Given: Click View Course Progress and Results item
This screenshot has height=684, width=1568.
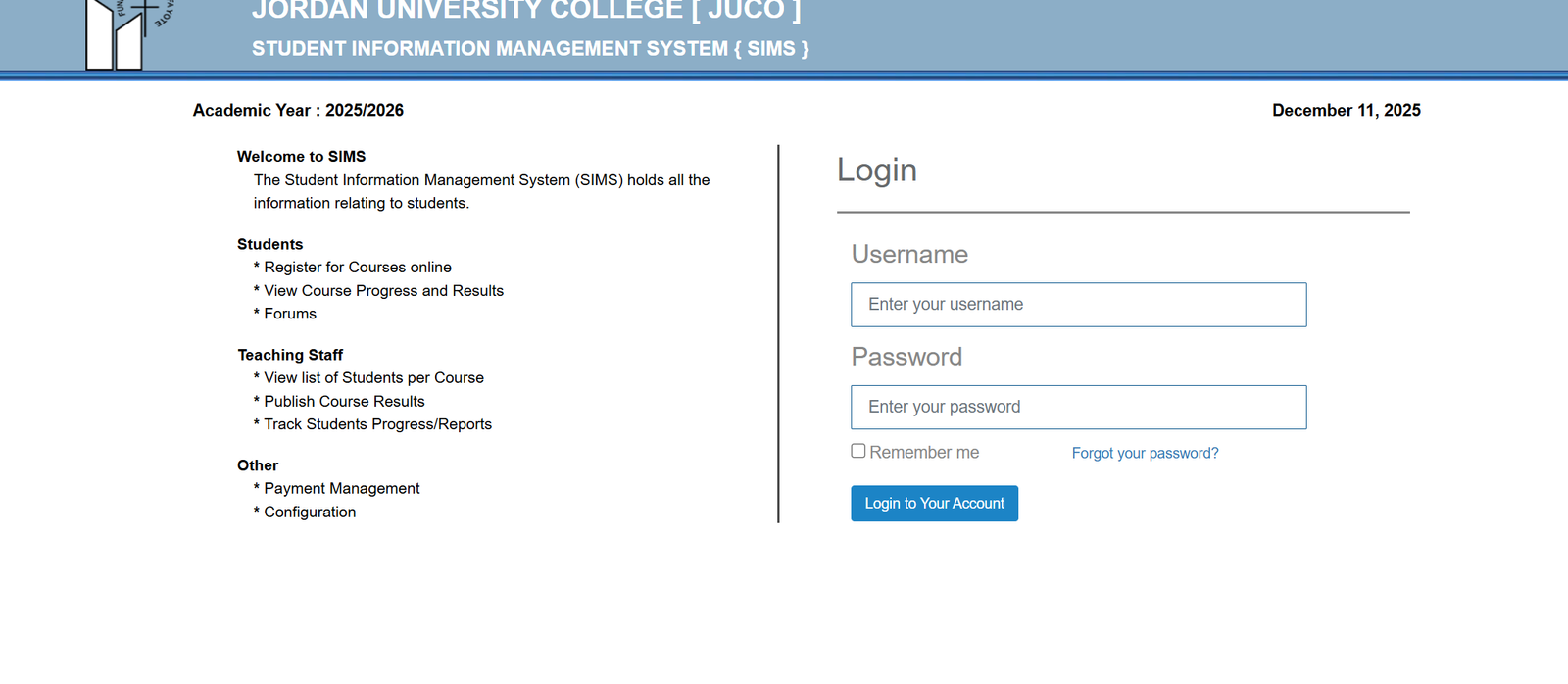Looking at the screenshot, I should tap(383, 291).
